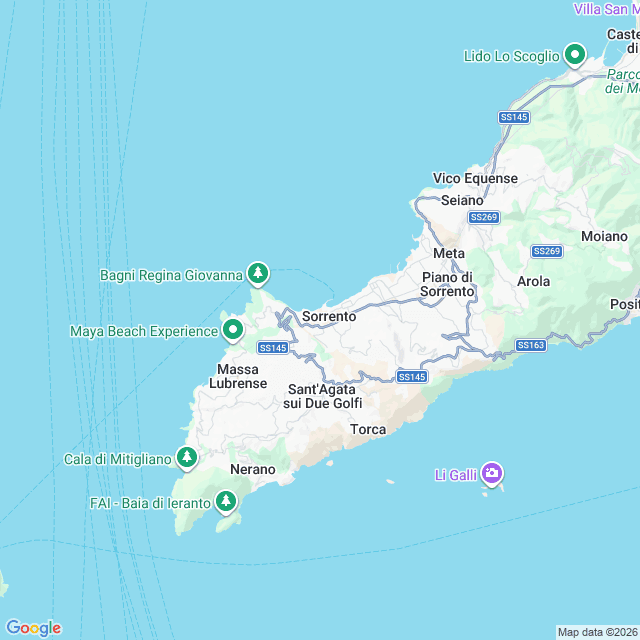Screen dimensions: 640x640
Task: Click the Torca place label
Action: [x=368, y=429]
